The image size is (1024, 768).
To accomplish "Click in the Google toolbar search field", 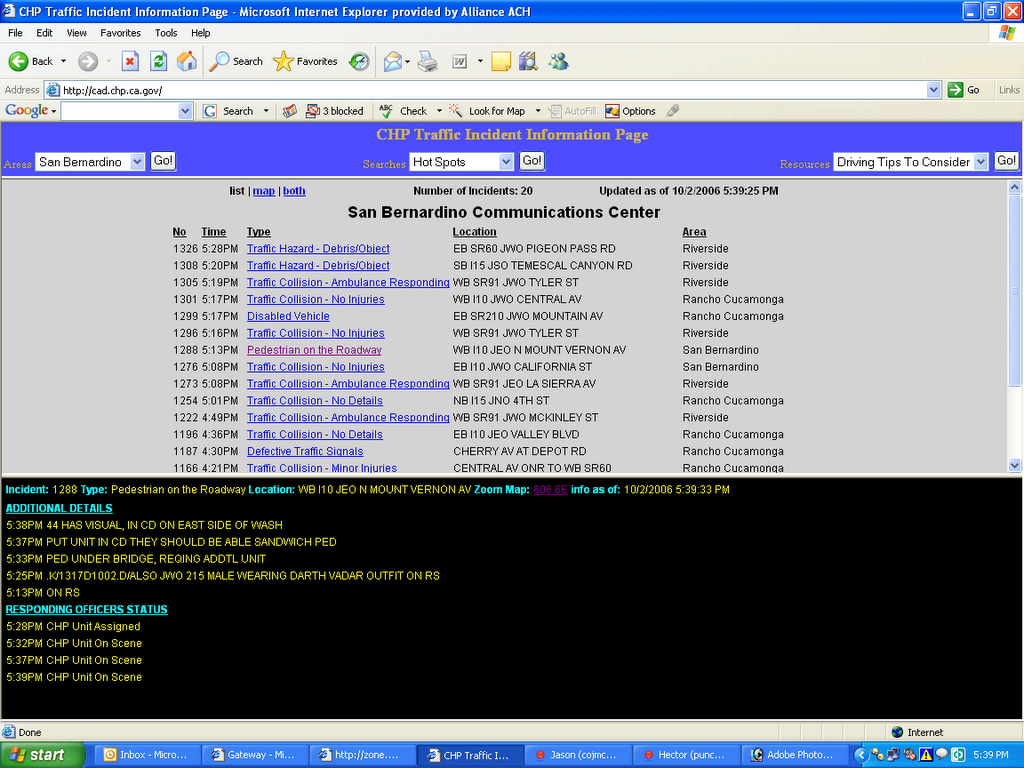I will (x=119, y=111).
